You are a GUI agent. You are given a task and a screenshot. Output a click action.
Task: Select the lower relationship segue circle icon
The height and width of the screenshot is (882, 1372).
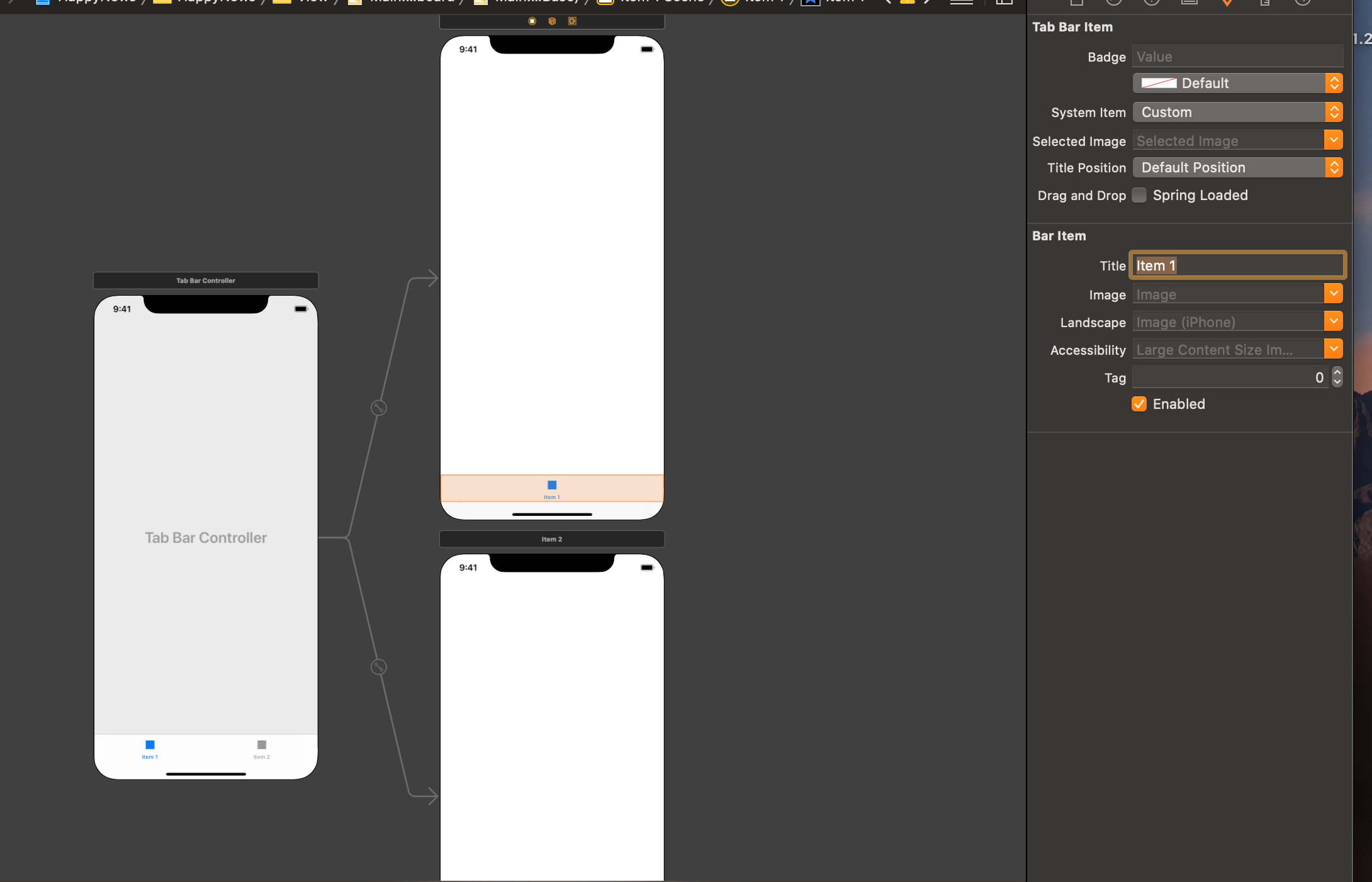(378, 667)
